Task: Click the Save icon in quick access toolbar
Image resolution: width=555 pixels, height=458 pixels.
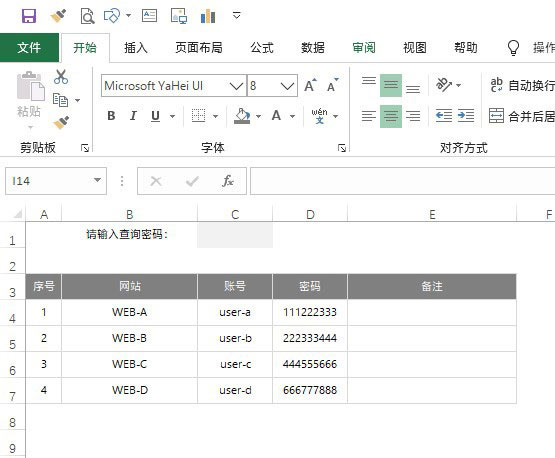Action: (29, 16)
